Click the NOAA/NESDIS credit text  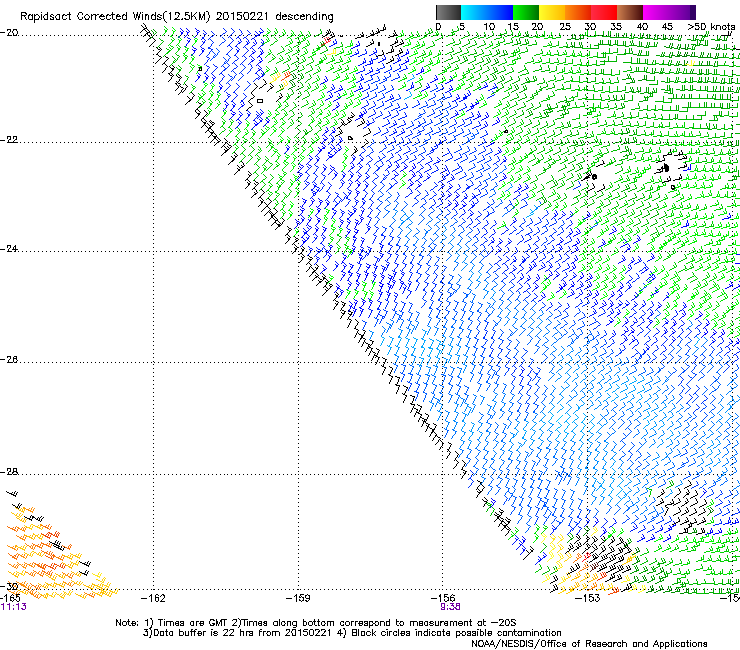pyautogui.click(x=589, y=644)
